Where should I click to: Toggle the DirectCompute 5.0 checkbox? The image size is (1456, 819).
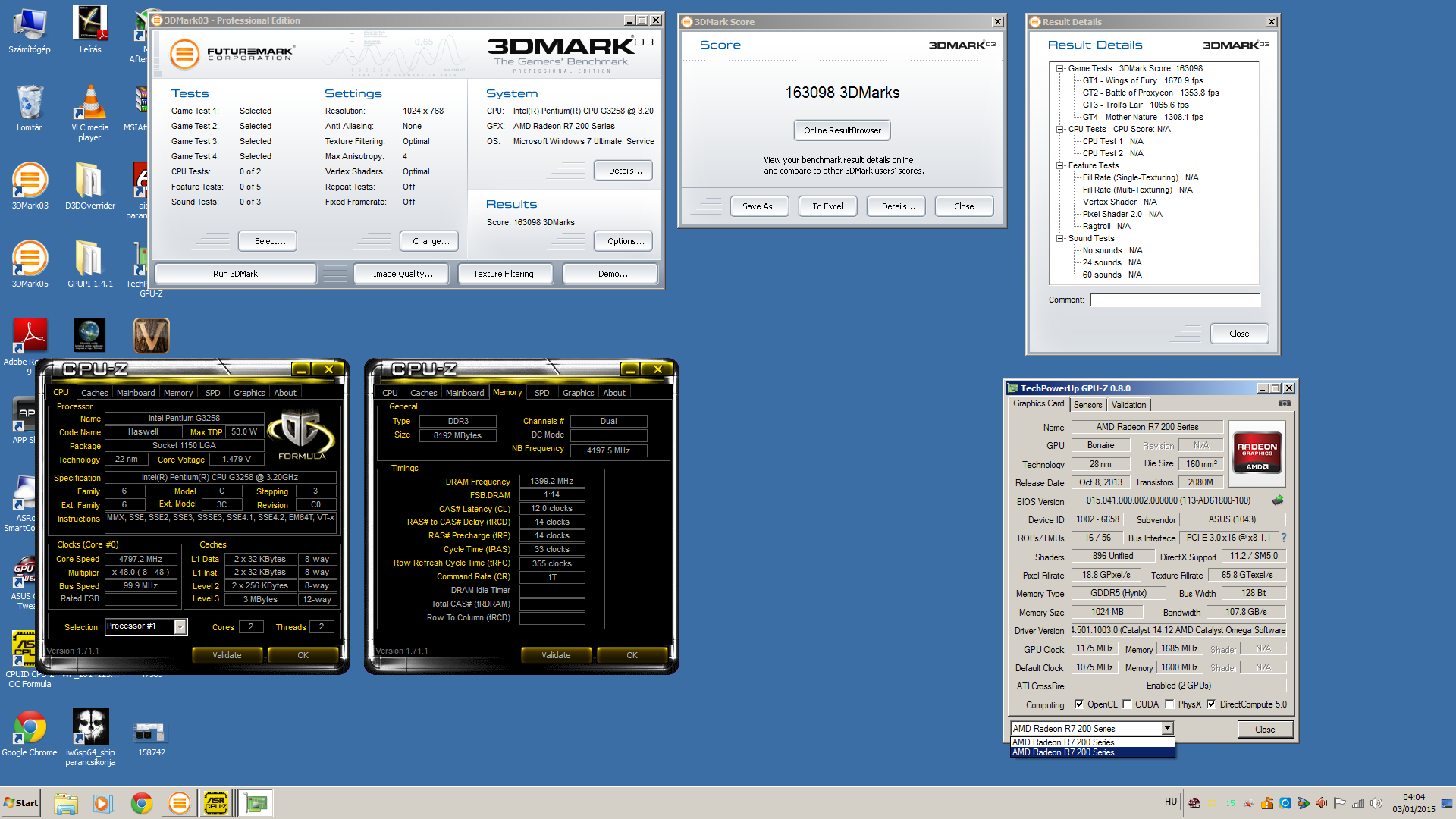click(1212, 704)
